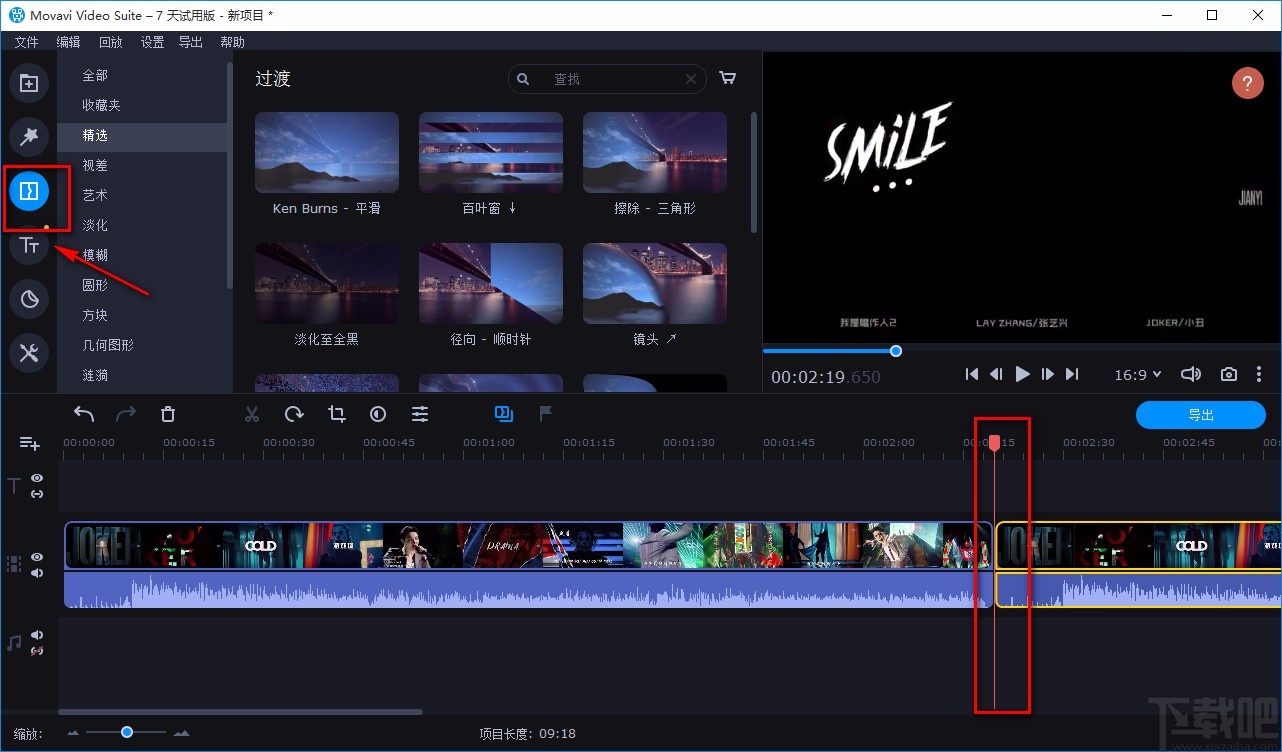Viewport: 1282px width, 752px height.
Task: Open the more tools wrench tab
Action: 29,352
